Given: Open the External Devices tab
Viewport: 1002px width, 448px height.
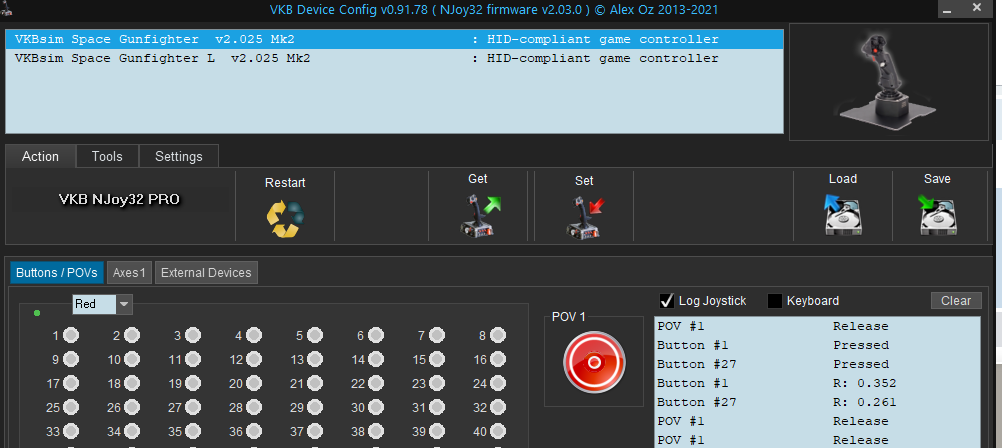Looking at the screenshot, I should (206, 273).
